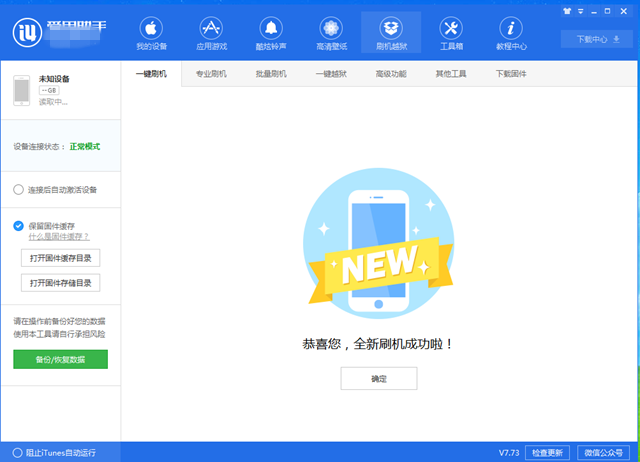640x462 pixels.
Task: Open the 什么是固件缓存? help link
Action: (59, 237)
